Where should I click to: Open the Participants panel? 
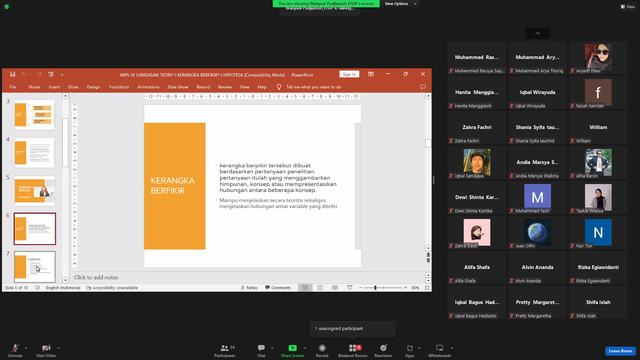pyautogui.click(x=225, y=351)
